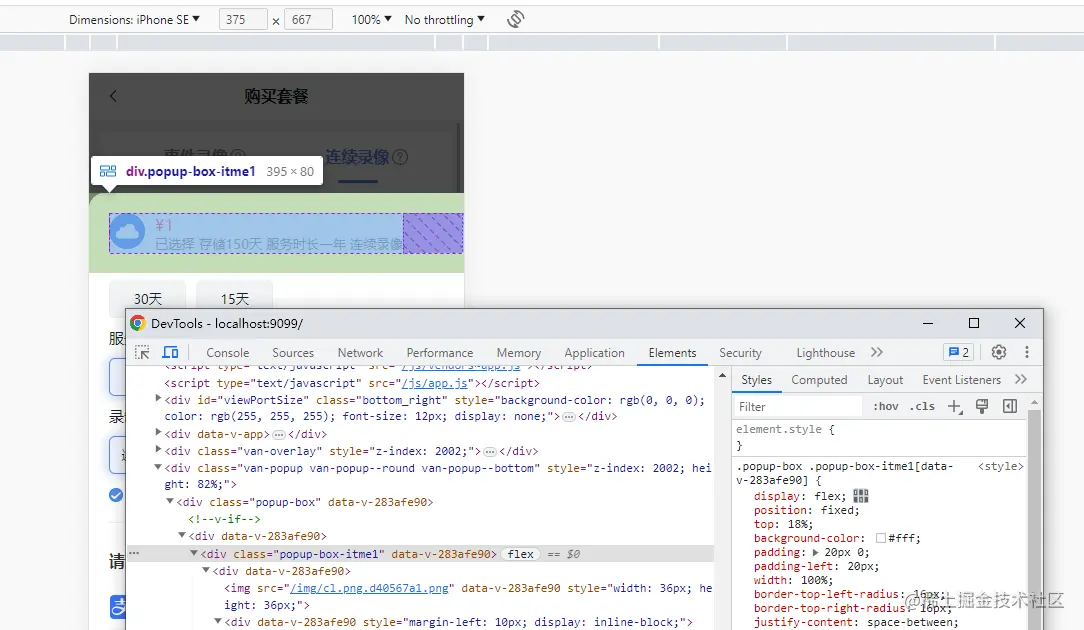Toggle the :hov element state panel
This screenshot has height=630, width=1084.
(886, 407)
